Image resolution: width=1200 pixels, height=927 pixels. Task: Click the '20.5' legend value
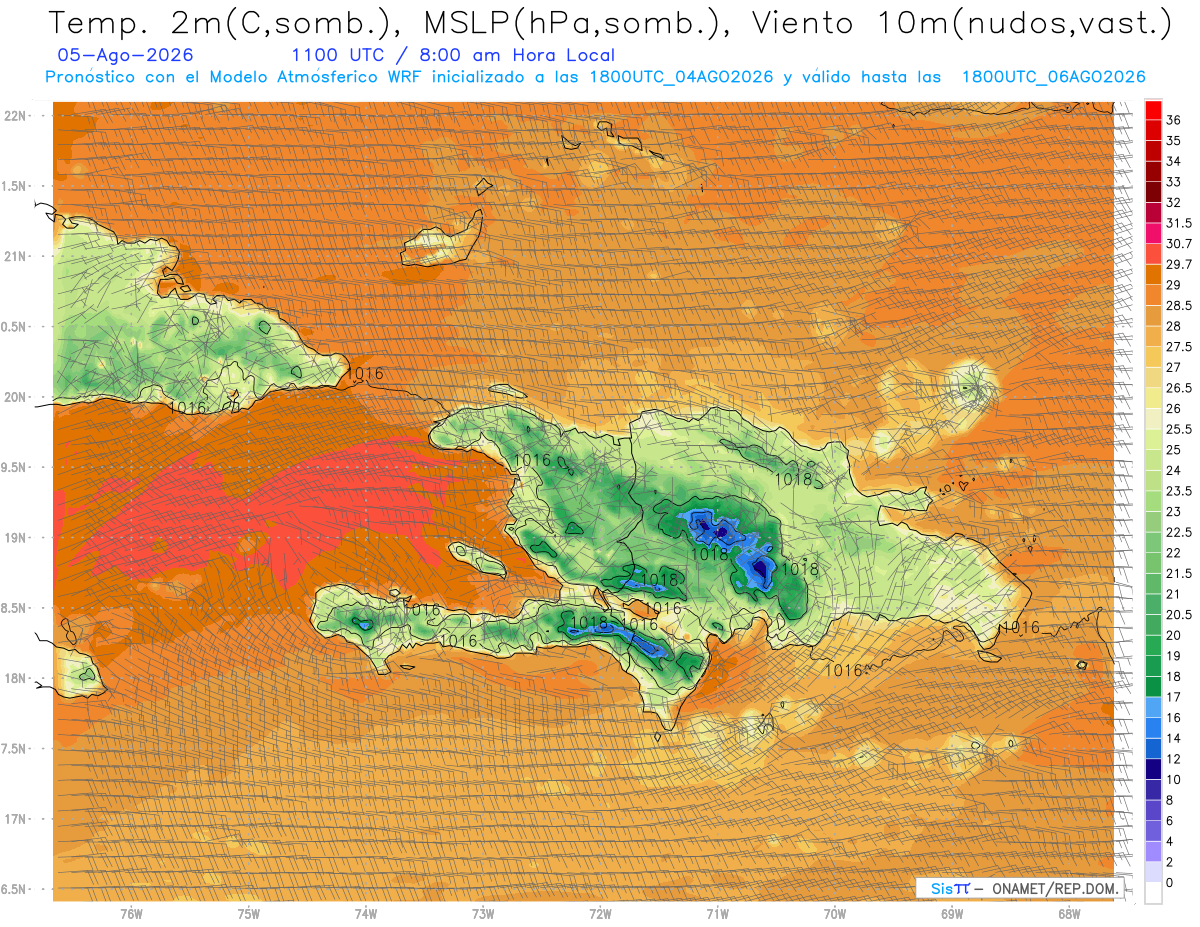coord(1179,614)
